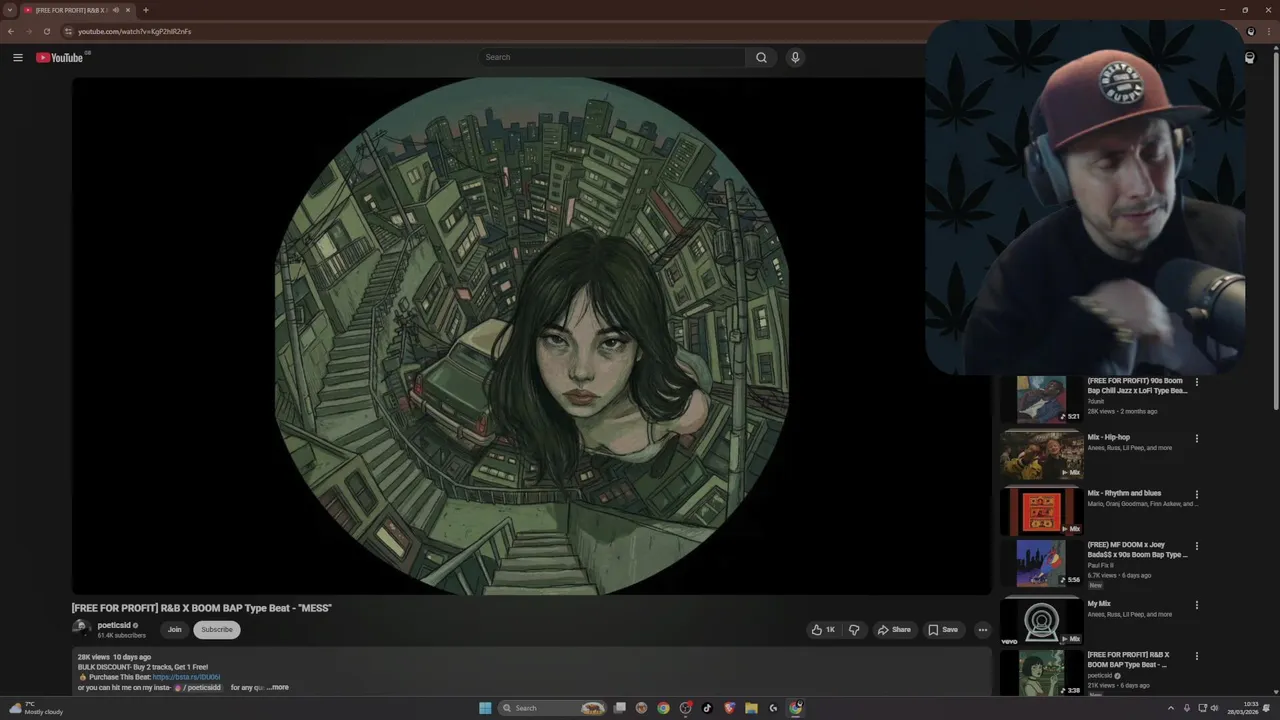
Task: Open a new browser tab
Action: click(x=146, y=10)
